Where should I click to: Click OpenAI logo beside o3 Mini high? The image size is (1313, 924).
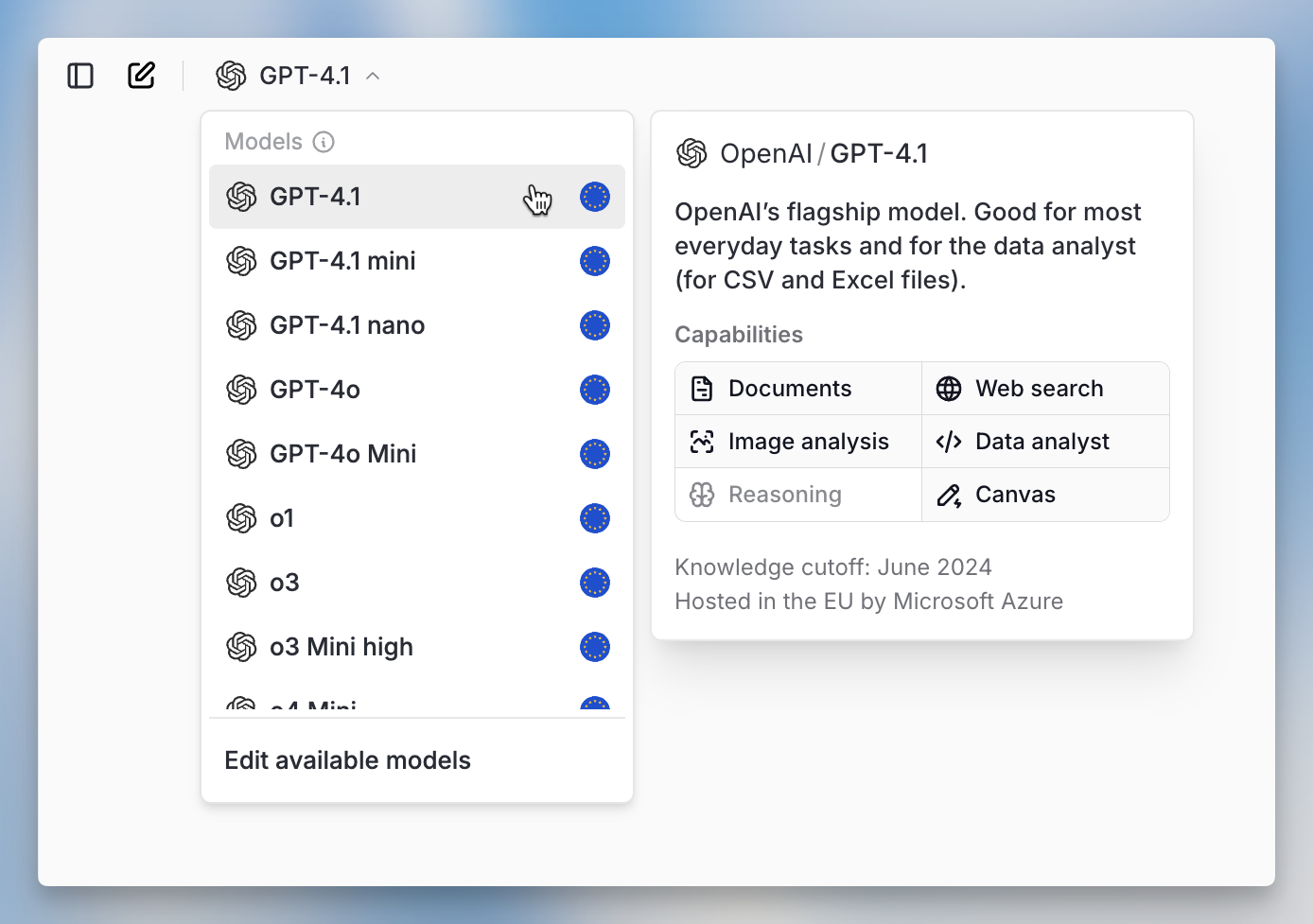click(x=241, y=647)
